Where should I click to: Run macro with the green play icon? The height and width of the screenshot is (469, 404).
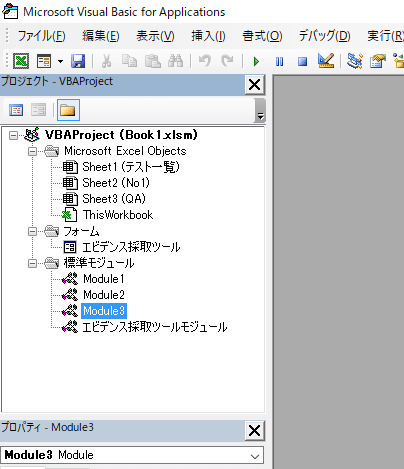coord(256,62)
